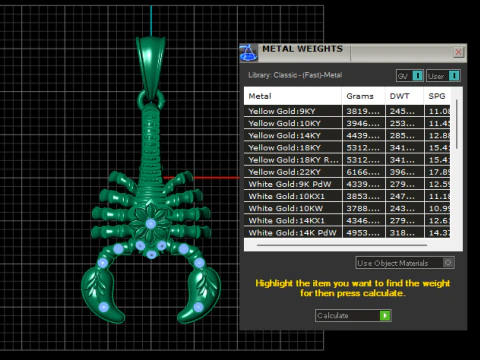Viewport: 480px width, 360px height.
Task: Select the gemstone on right claw tip
Action: pos(198,307)
